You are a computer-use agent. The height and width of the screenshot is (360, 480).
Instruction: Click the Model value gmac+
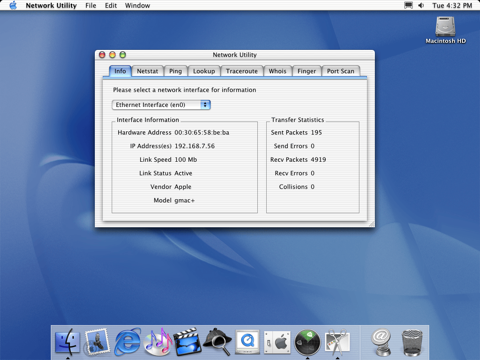185,200
